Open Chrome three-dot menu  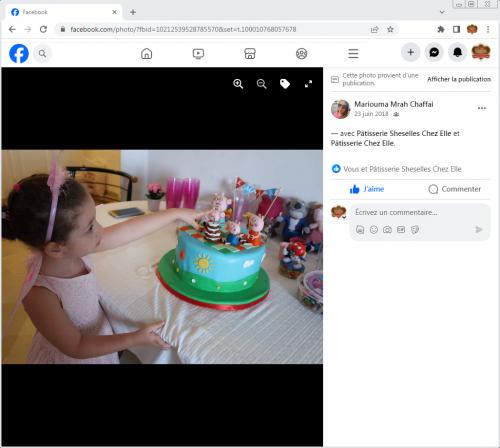tap(488, 29)
